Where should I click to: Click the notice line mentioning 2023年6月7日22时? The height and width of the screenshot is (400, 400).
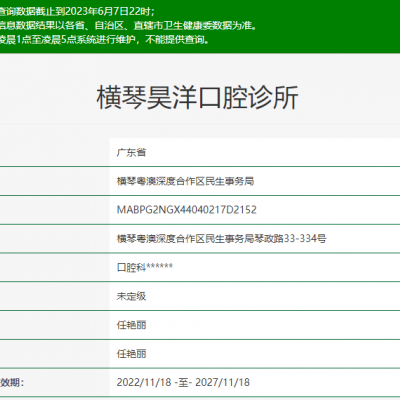coord(77,11)
